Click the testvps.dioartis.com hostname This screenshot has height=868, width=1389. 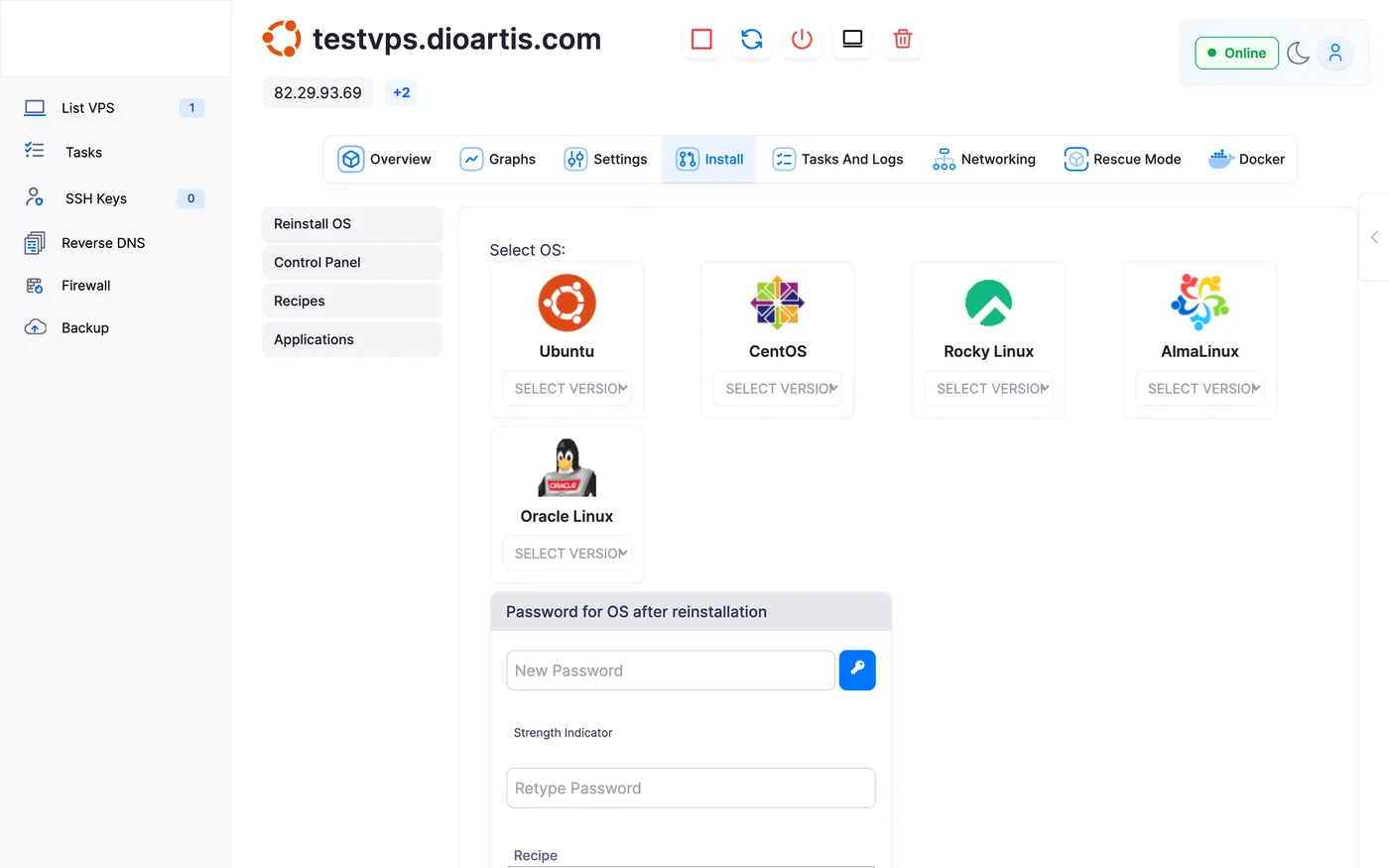point(456,39)
